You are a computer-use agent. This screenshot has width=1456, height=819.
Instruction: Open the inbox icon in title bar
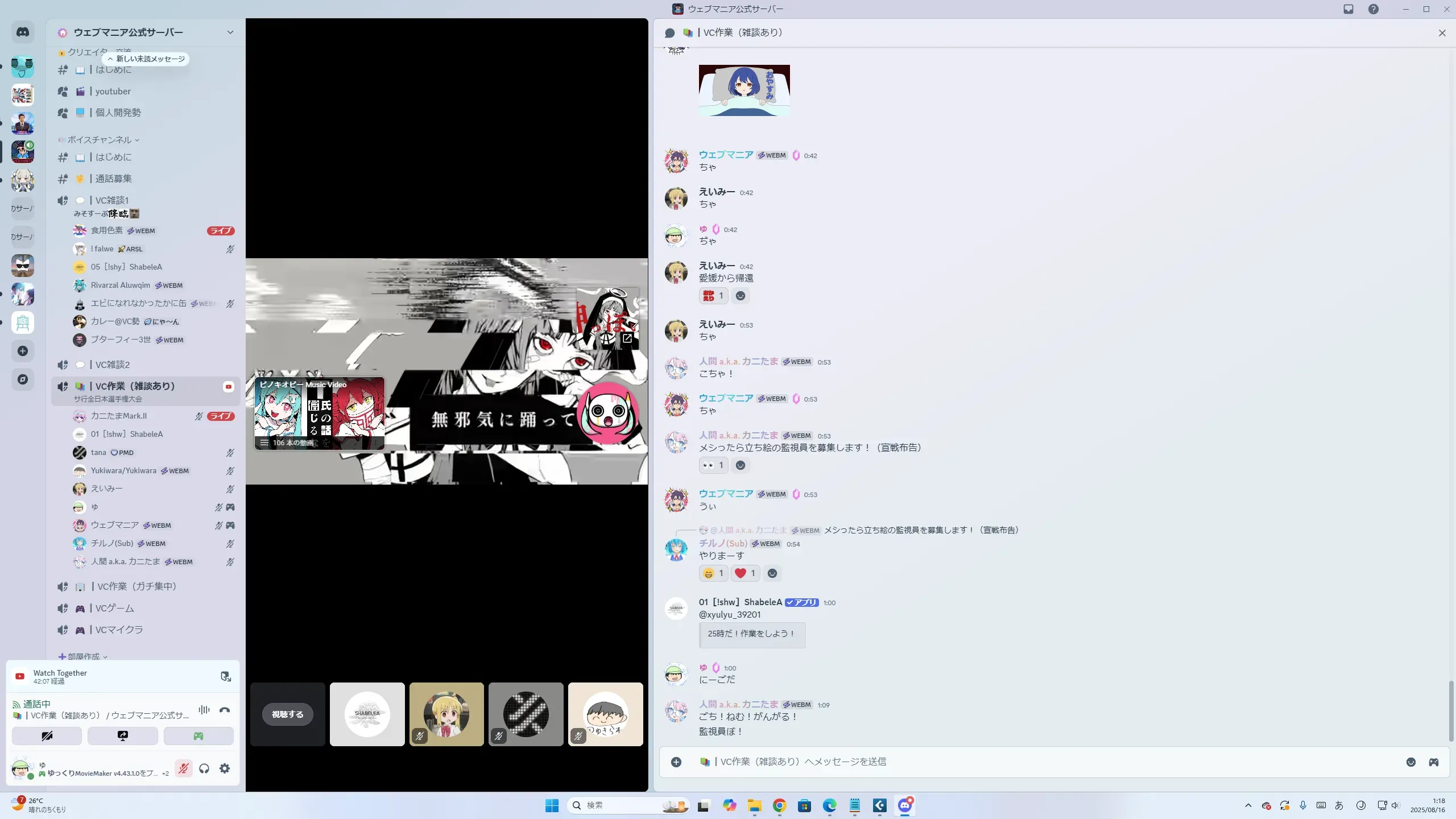click(x=1349, y=9)
